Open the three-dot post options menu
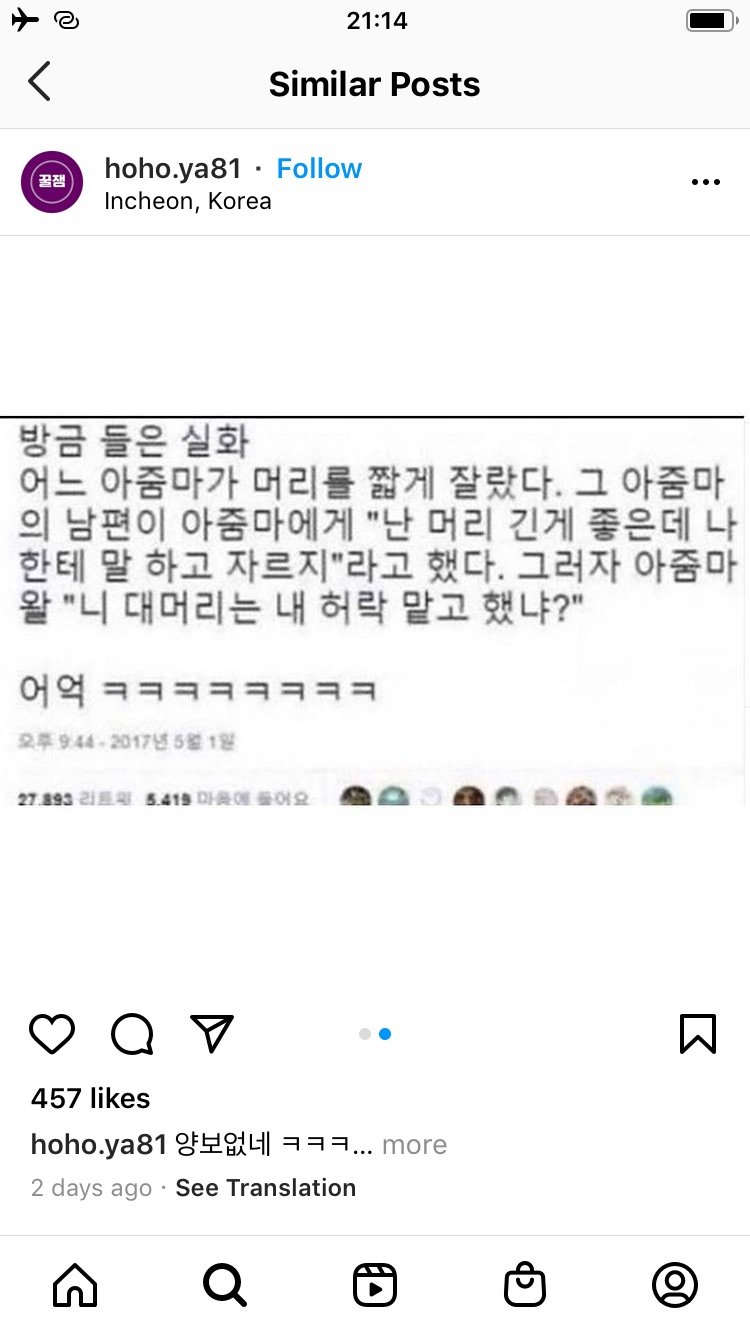The image size is (750, 1334). point(706,182)
